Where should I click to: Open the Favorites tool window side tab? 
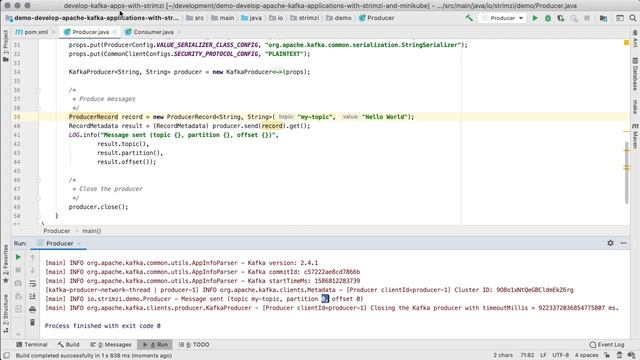pos(5,264)
